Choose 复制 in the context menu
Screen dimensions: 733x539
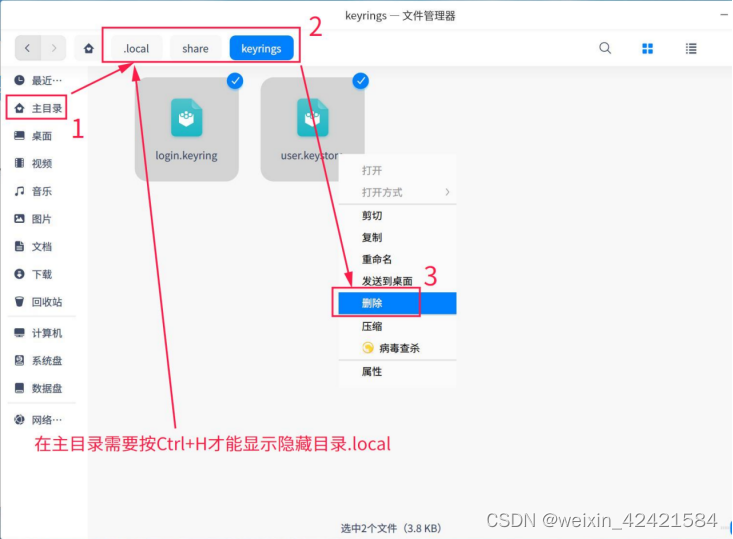[397, 237]
